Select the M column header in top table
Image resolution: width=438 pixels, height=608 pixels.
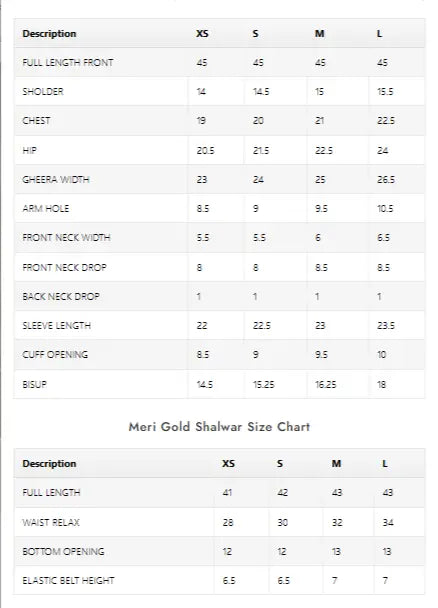[319, 34]
